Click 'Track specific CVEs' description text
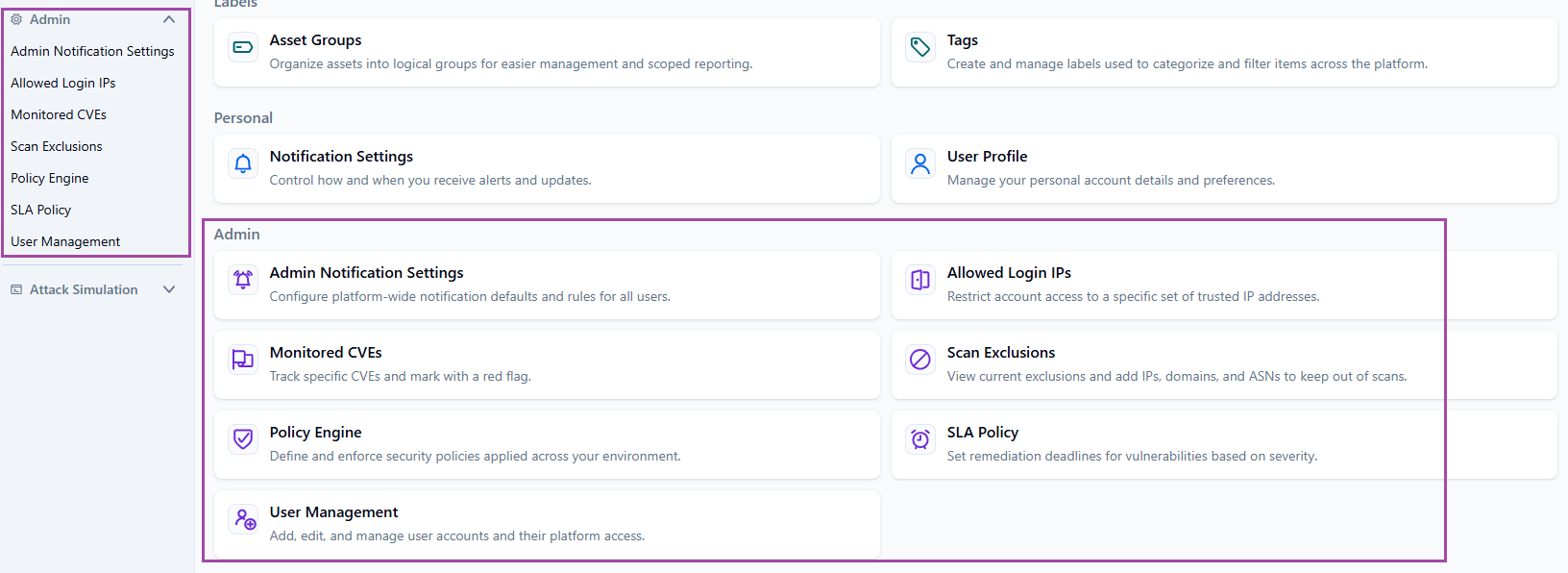 400,377
